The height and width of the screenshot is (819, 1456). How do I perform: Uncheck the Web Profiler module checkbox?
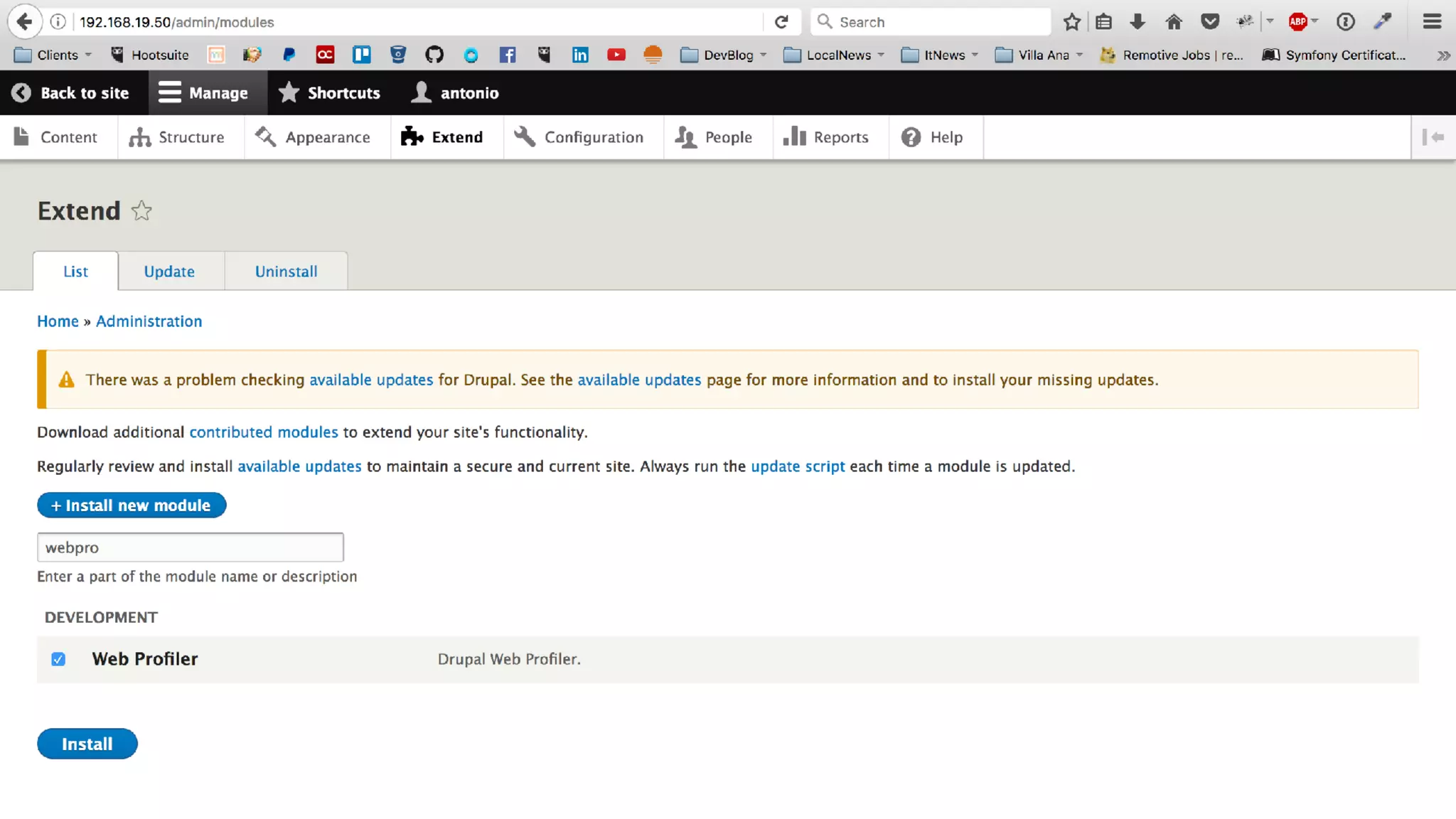(58, 659)
